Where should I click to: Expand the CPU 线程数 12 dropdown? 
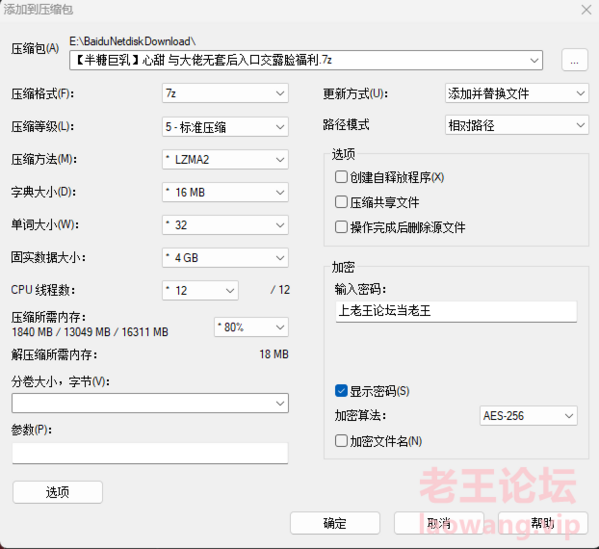click(x=200, y=290)
